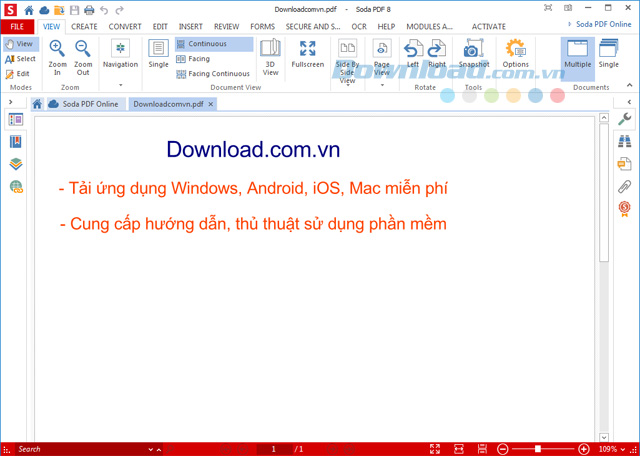Rotate page Right
The height and width of the screenshot is (456, 640).
pyautogui.click(x=437, y=53)
